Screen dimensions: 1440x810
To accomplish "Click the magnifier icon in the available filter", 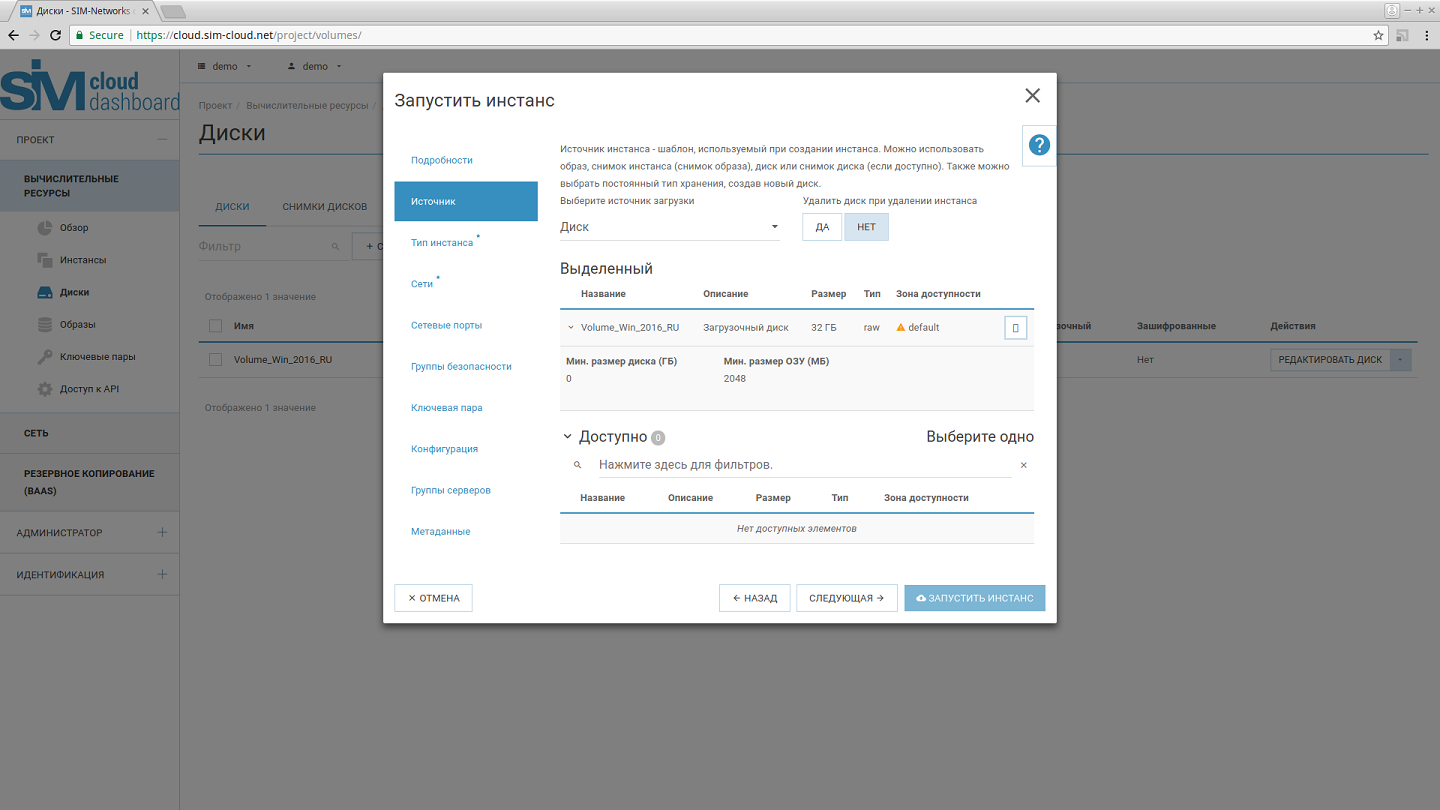I will coord(577,466).
